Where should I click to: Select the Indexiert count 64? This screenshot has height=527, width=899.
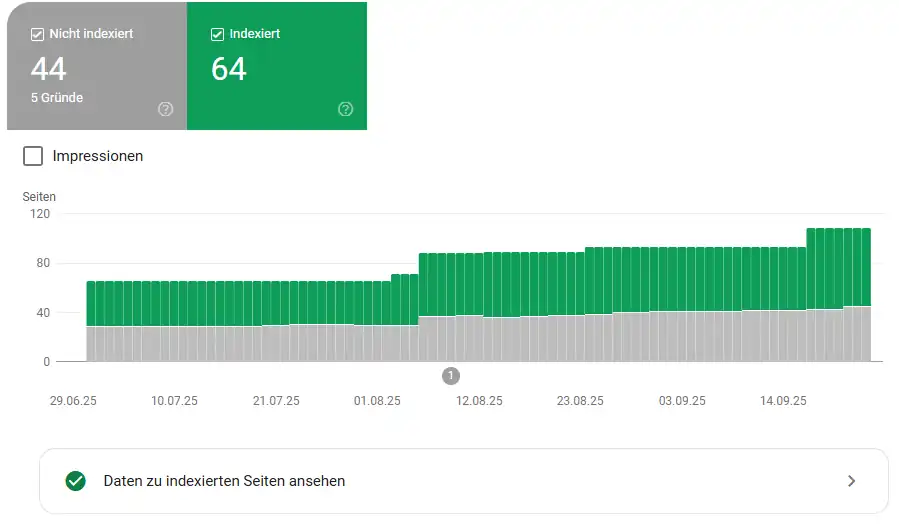[x=229, y=69]
